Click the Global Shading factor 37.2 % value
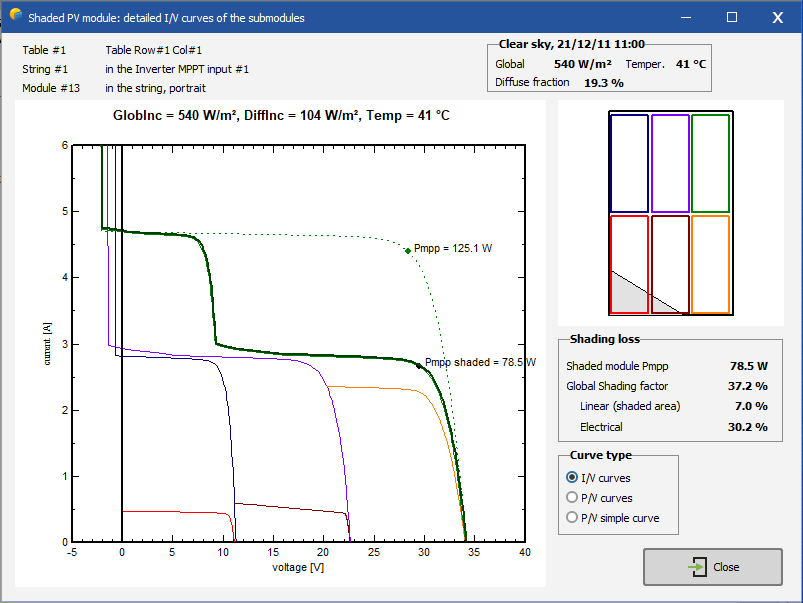This screenshot has width=803, height=603. tap(748, 386)
